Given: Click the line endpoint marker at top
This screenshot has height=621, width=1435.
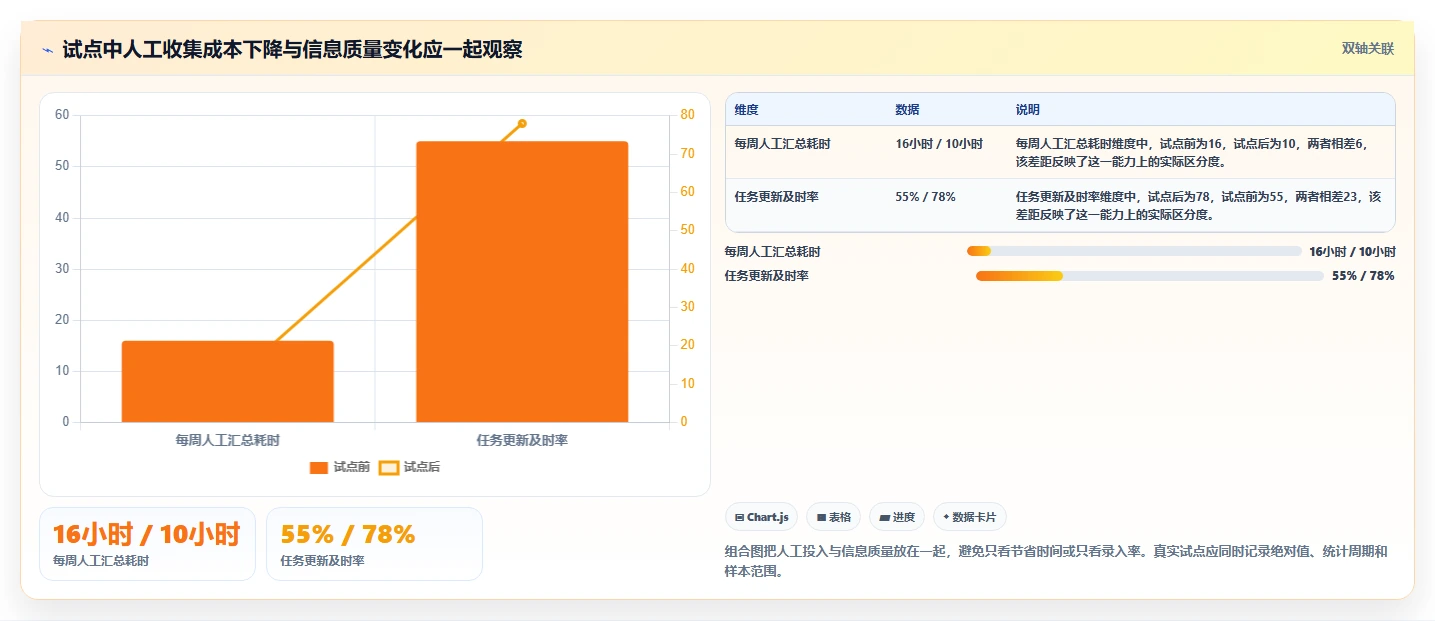Looking at the screenshot, I should [522, 123].
